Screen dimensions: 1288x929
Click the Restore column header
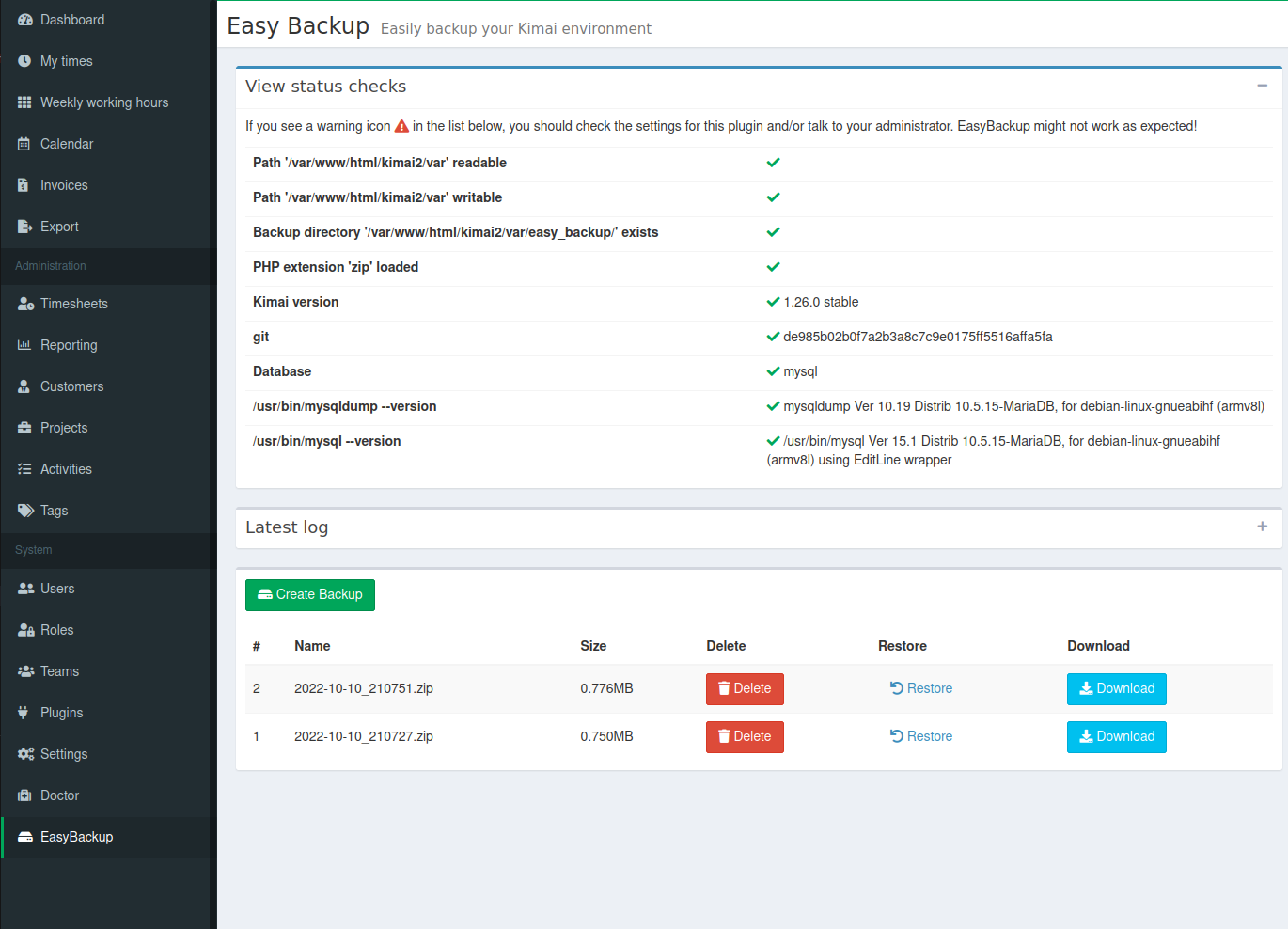point(903,646)
